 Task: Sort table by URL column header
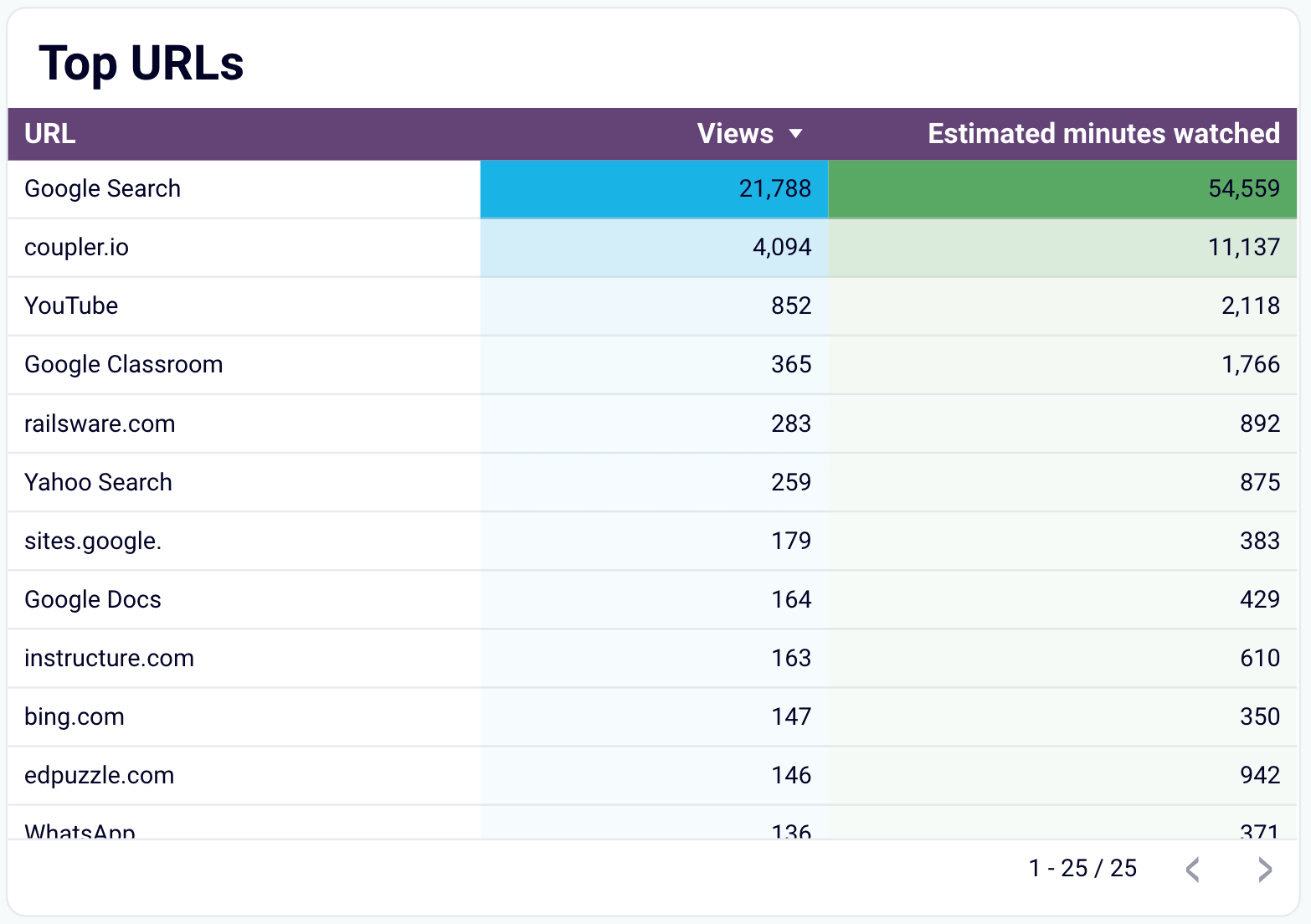(x=50, y=134)
